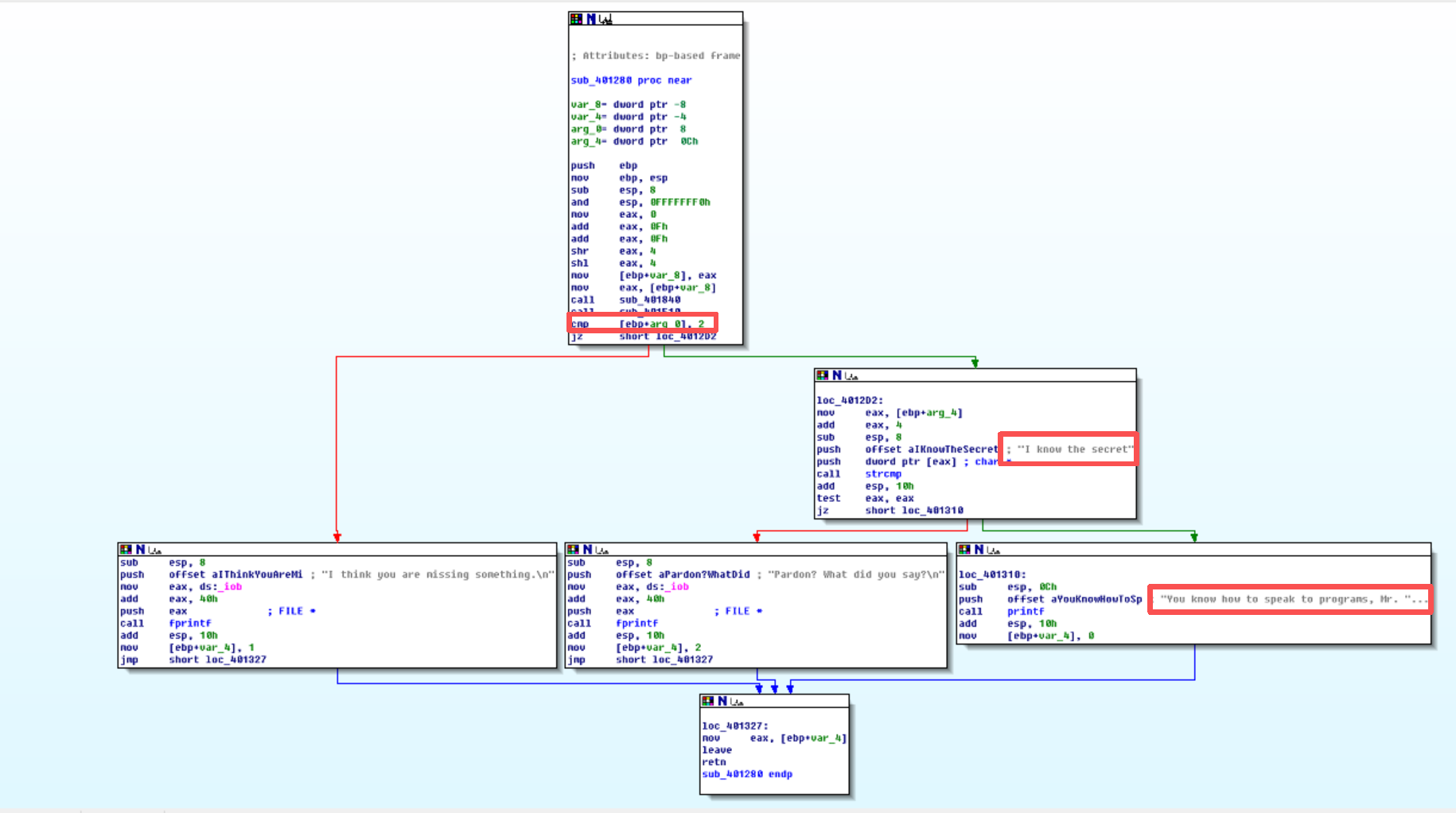Select the 'Attributes: bp-based frame' comment line
Image resolution: width=1456 pixels, height=813 pixels.
click(656, 56)
